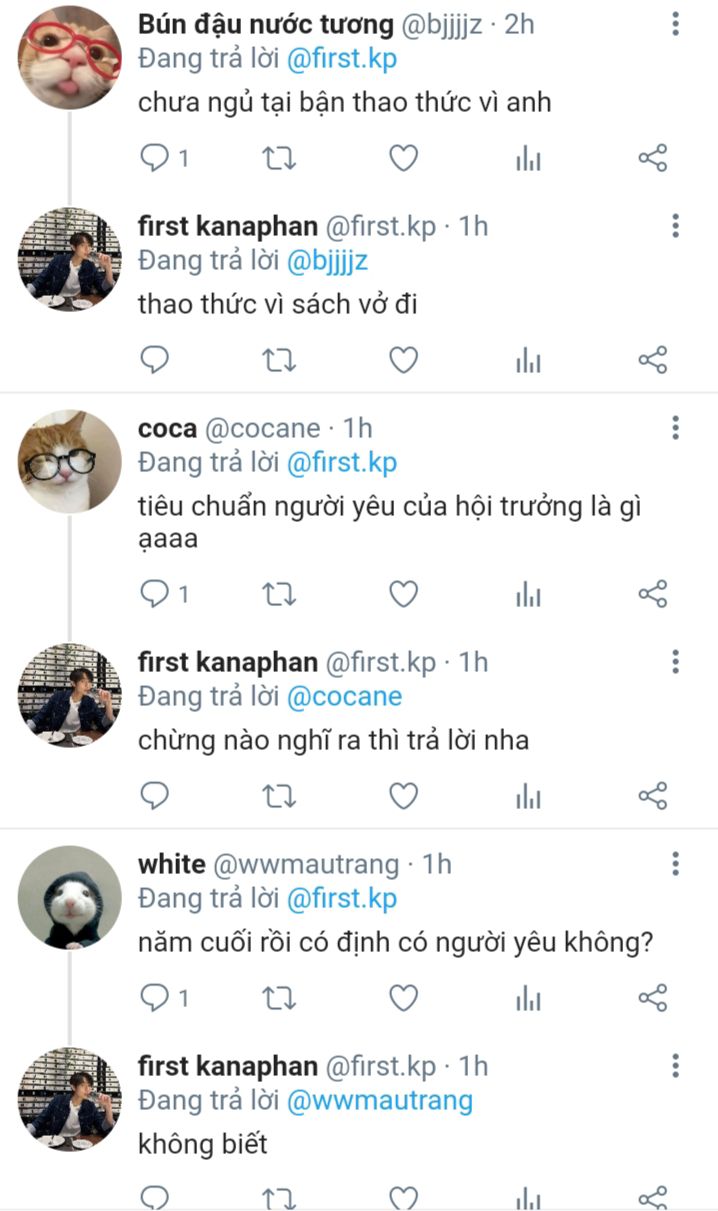The image size is (718, 1211).
Task: Like the tweet 'thao thức vì sách vở đi'
Action: coord(403,360)
